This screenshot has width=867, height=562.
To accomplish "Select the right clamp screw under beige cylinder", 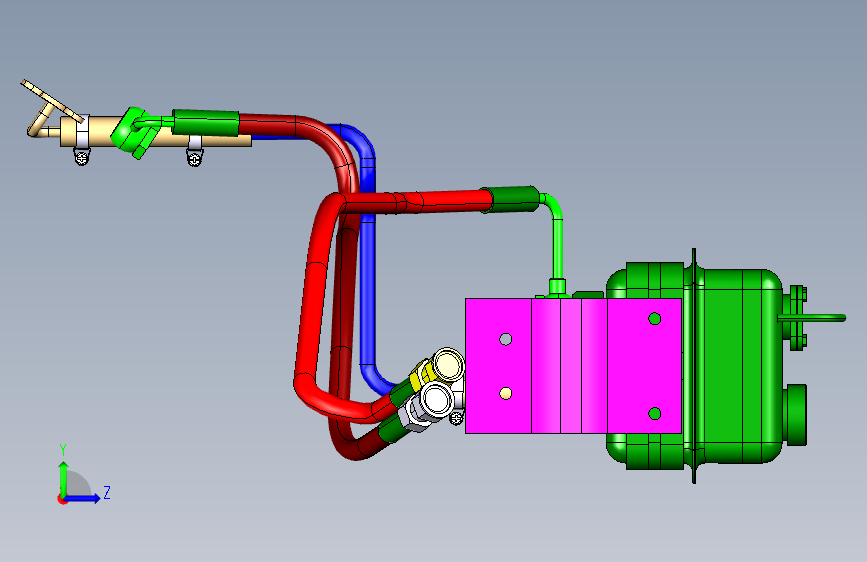I will (195, 159).
